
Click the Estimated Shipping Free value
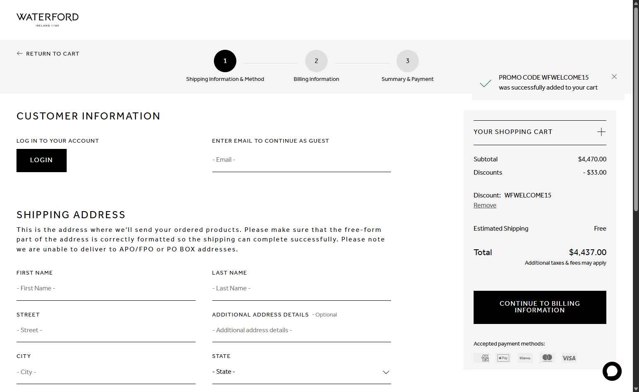coord(599,229)
